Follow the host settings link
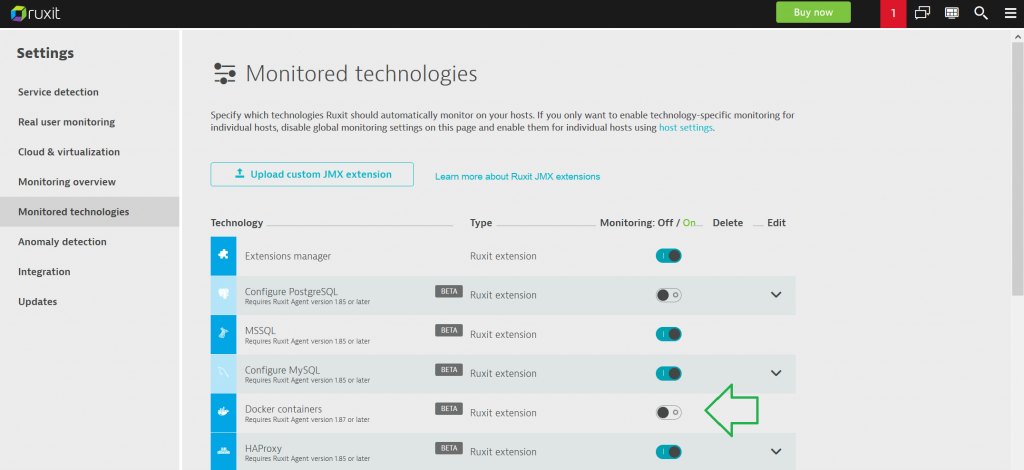Viewport: 1024px width, 470px height. pyautogui.click(x=686, y=128)
